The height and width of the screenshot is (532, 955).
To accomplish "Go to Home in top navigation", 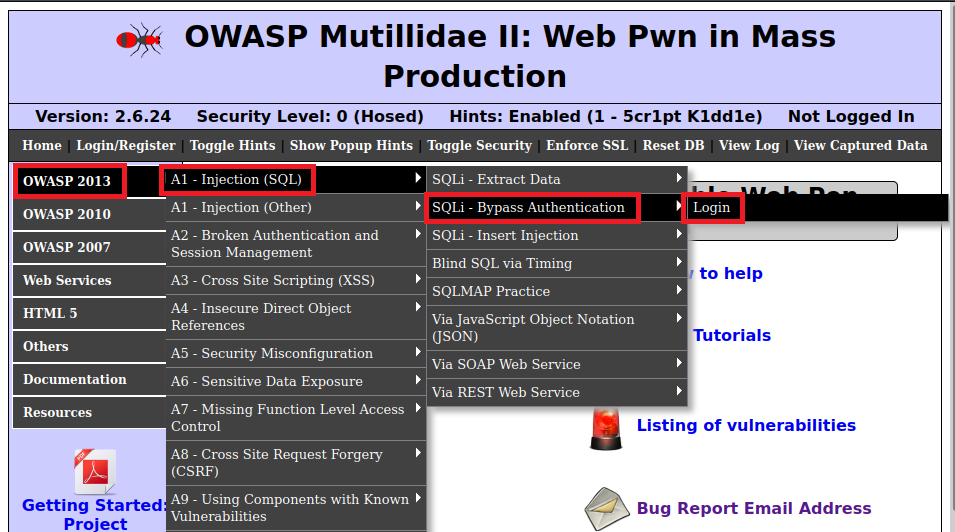I will tap(42, 146).
